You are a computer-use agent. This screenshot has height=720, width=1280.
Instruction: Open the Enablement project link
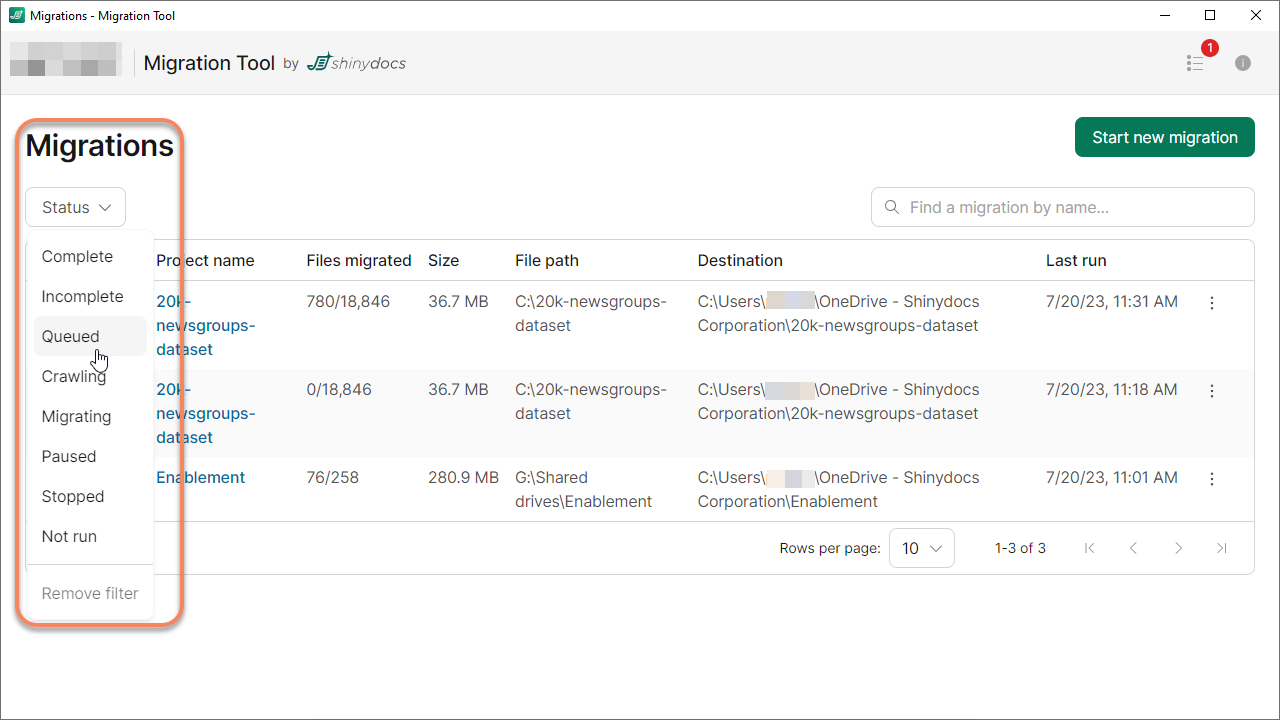(200, 478)
